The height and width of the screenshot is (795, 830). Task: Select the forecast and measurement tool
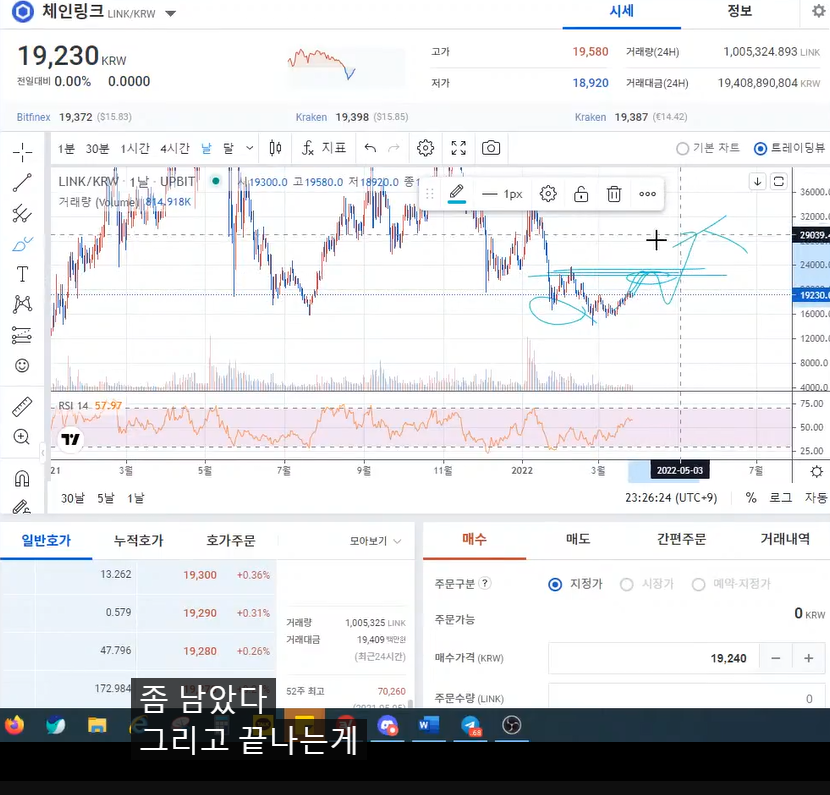22,335
